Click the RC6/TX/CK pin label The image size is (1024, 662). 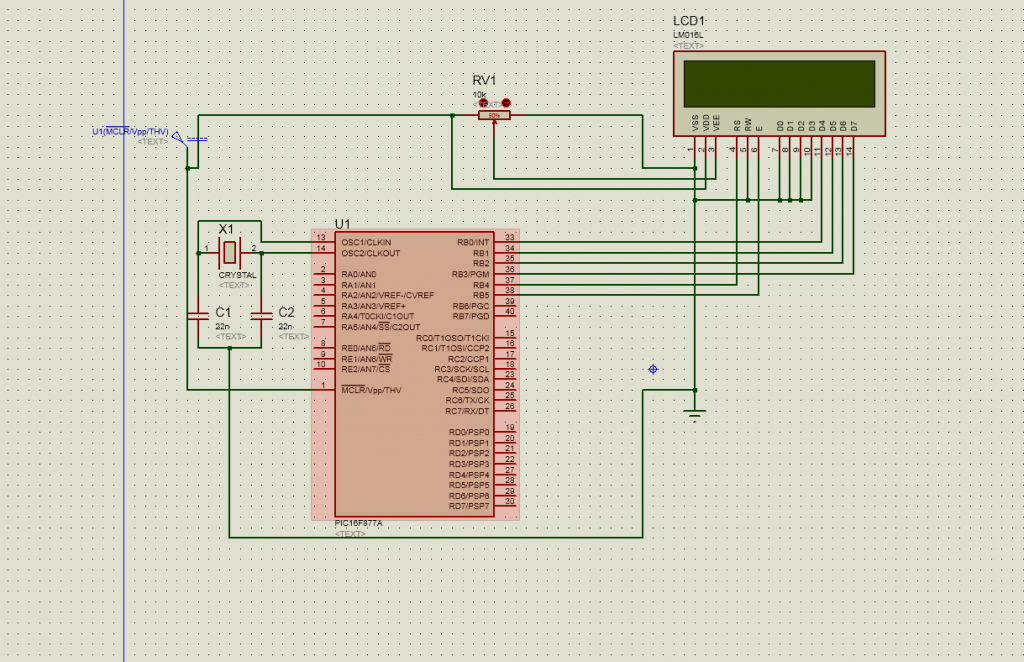tap(468, 400)
